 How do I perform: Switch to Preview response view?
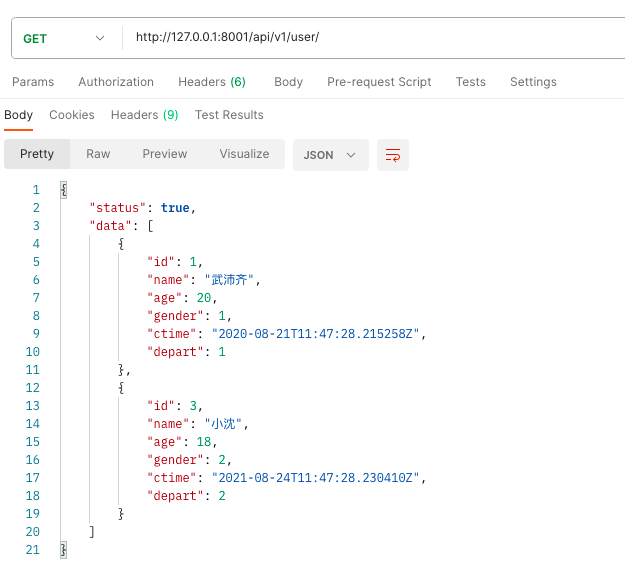[165, 154]
